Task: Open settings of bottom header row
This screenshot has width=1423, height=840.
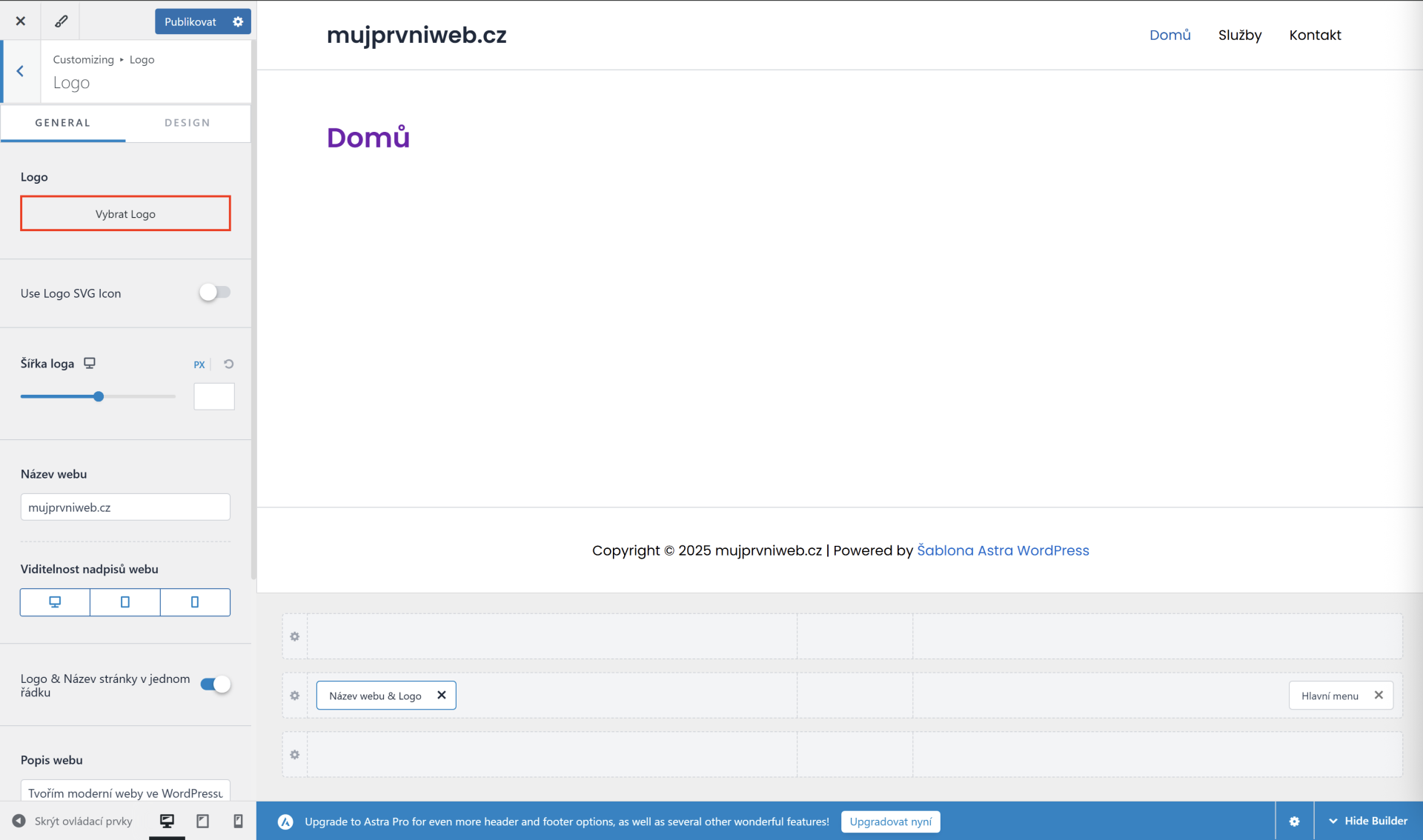Action: [295, 754]
